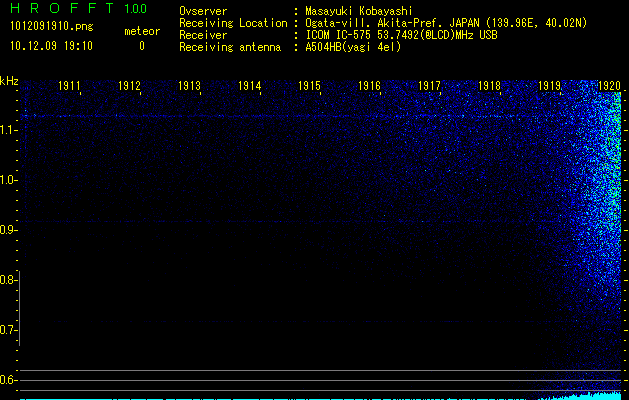The height and width of the screenshot is (400, 629).
Task: Click the meteor count 0
Action: (142, 46)
